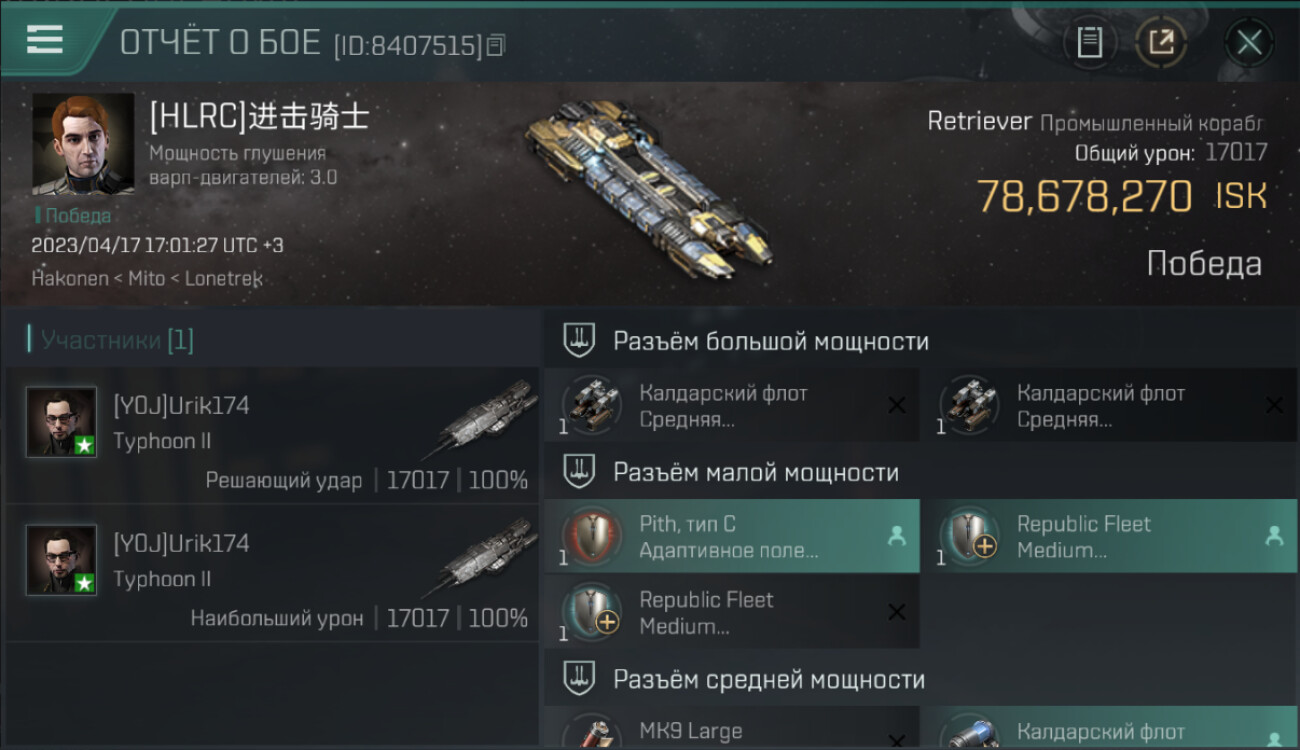1300x750 pixels.
Task: Select the MK9 Large module
Action: [x=731, y=730]
